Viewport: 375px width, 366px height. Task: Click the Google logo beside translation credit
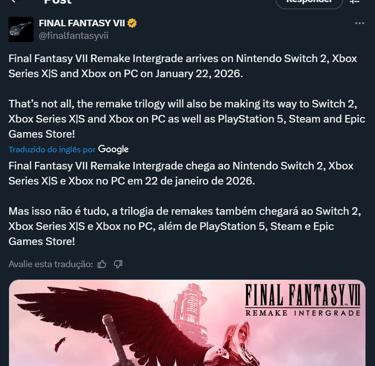click(x=113, y=149)
